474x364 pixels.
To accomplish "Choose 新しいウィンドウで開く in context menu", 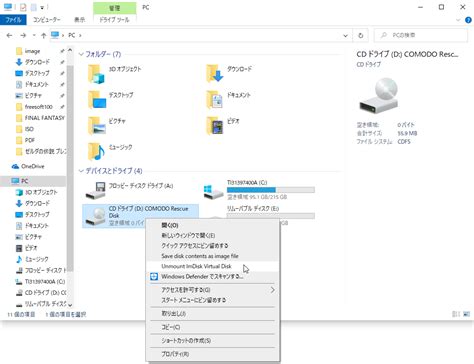I will (213, 236).
